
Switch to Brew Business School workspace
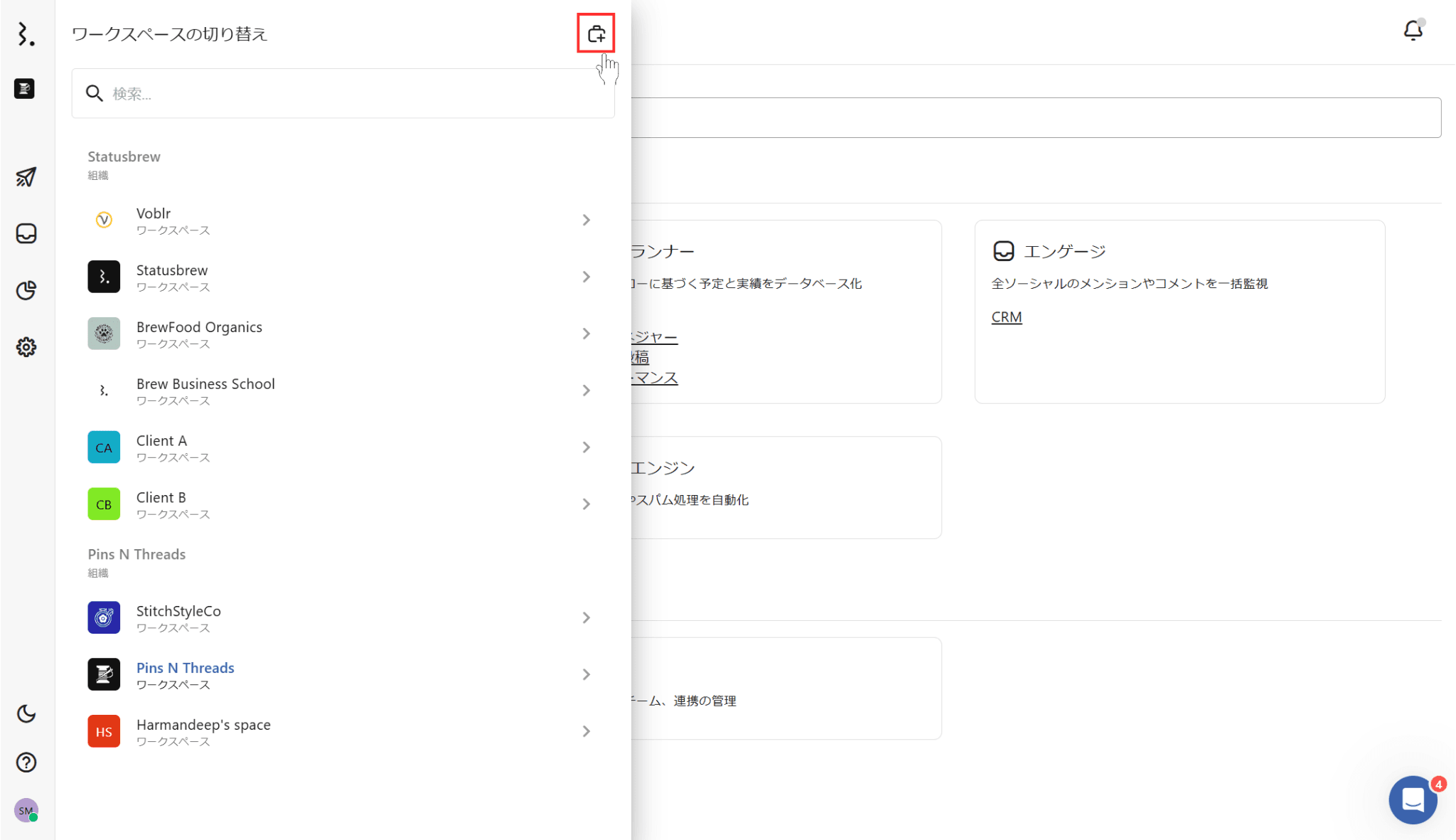point(205,390)
